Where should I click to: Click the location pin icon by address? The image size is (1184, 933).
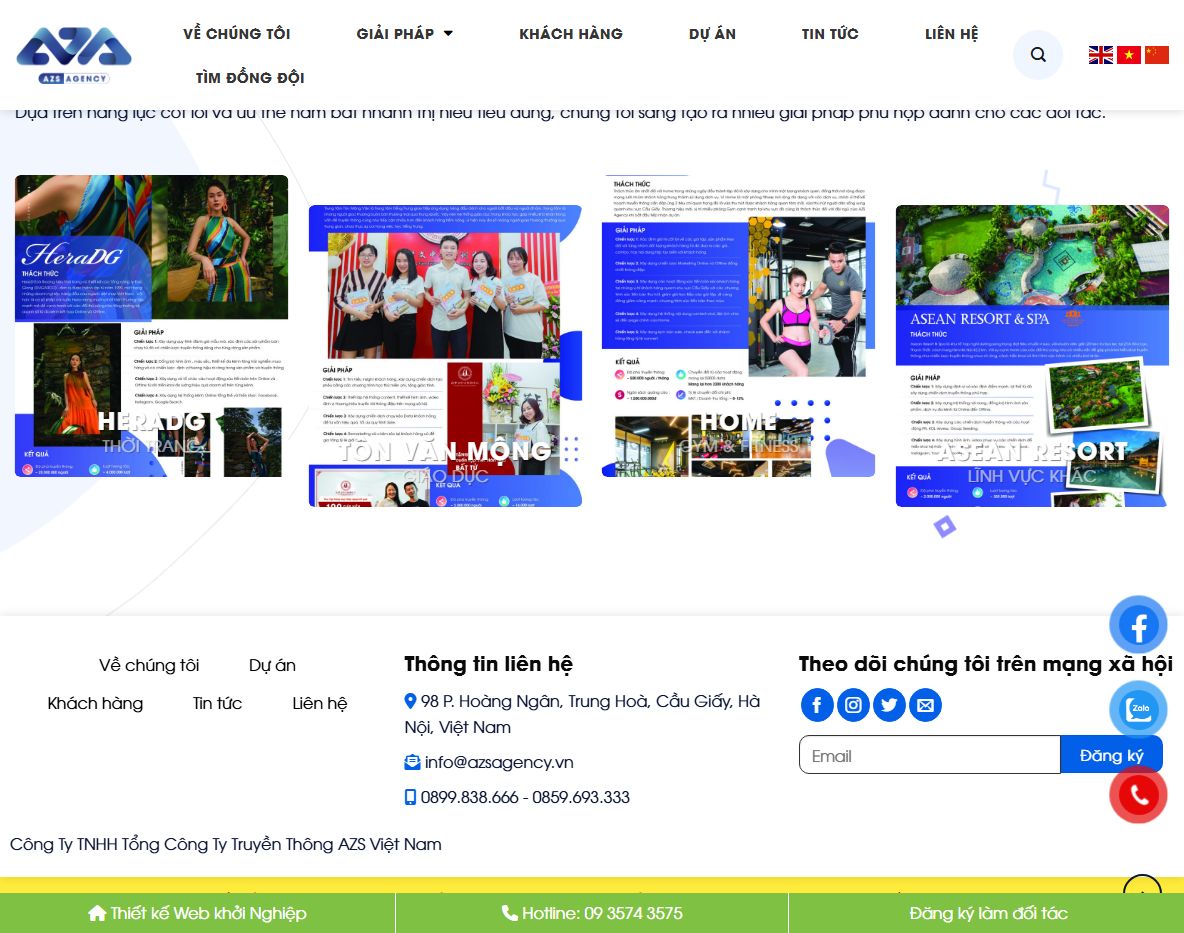click(411, 701)
